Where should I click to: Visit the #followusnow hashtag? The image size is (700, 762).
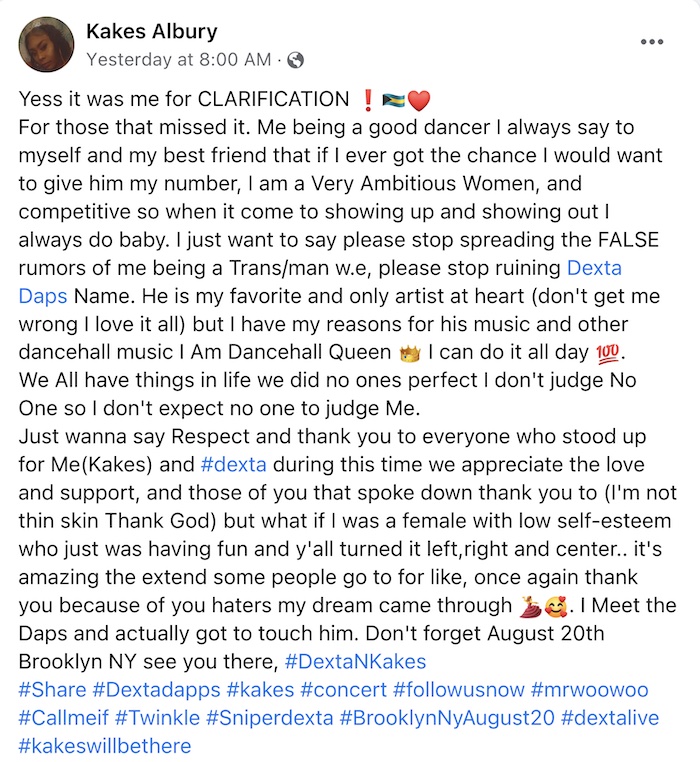[x=459, y=690]
